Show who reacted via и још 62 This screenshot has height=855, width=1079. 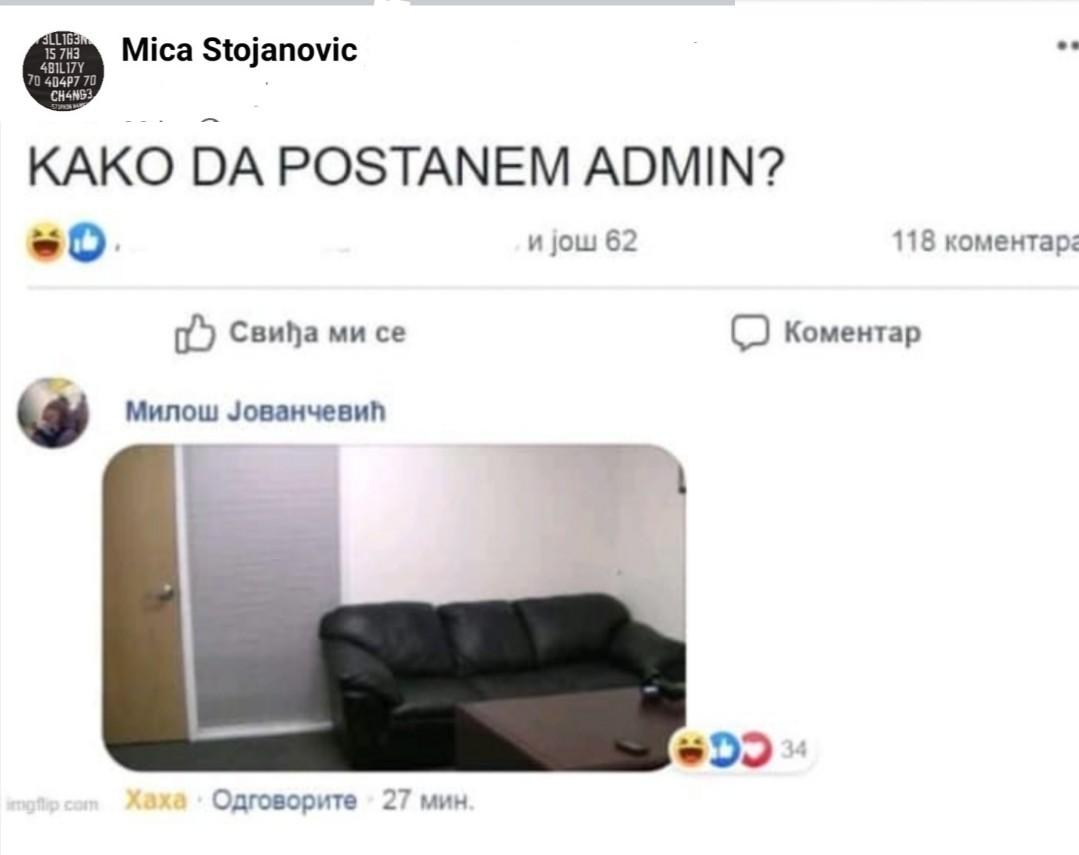point(582,242)
